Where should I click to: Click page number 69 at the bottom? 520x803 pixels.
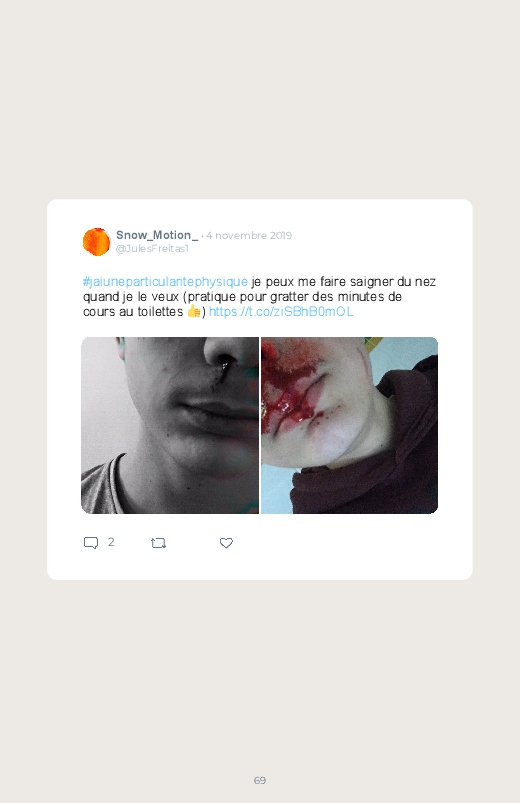[x=260, y=780]
